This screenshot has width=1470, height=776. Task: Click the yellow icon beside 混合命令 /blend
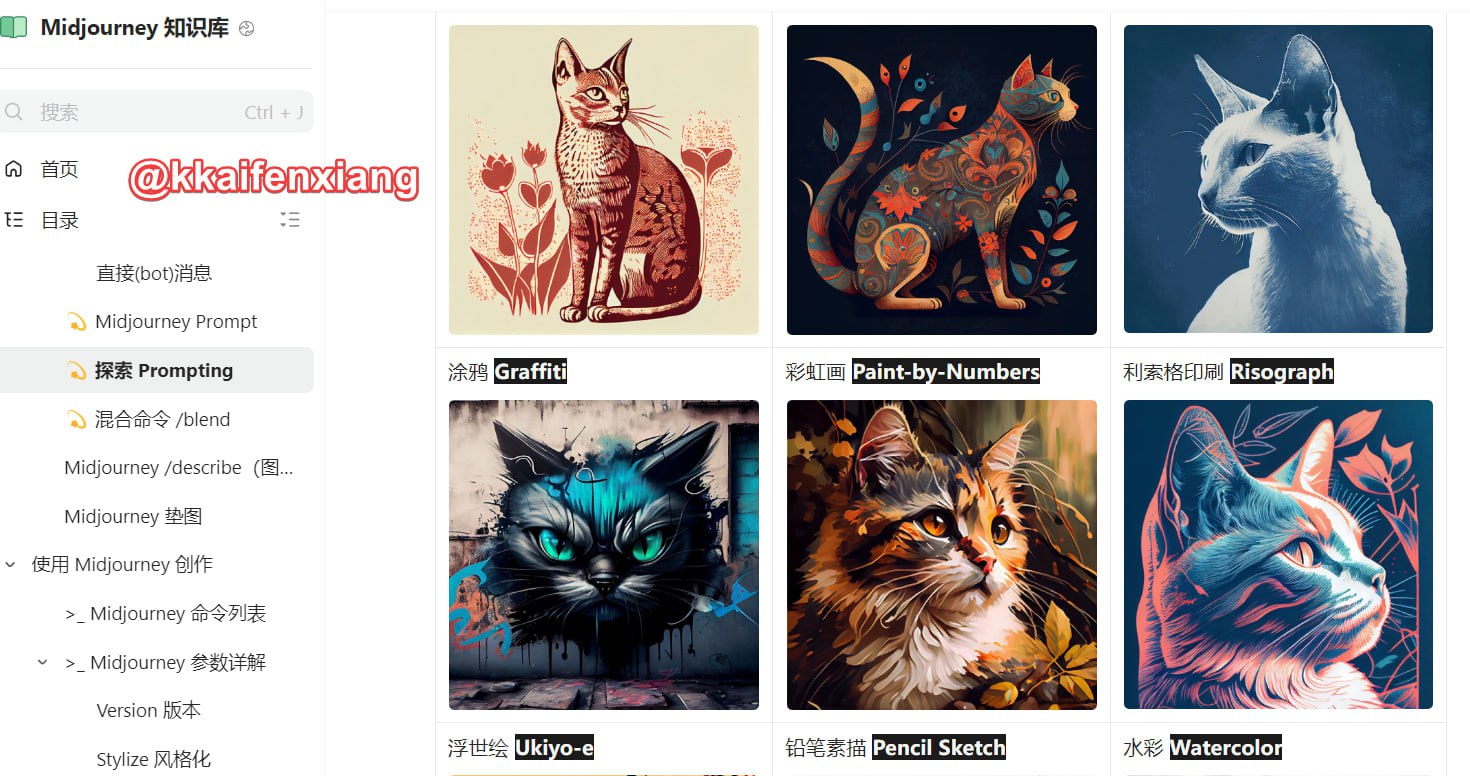[x=76, y=420]
